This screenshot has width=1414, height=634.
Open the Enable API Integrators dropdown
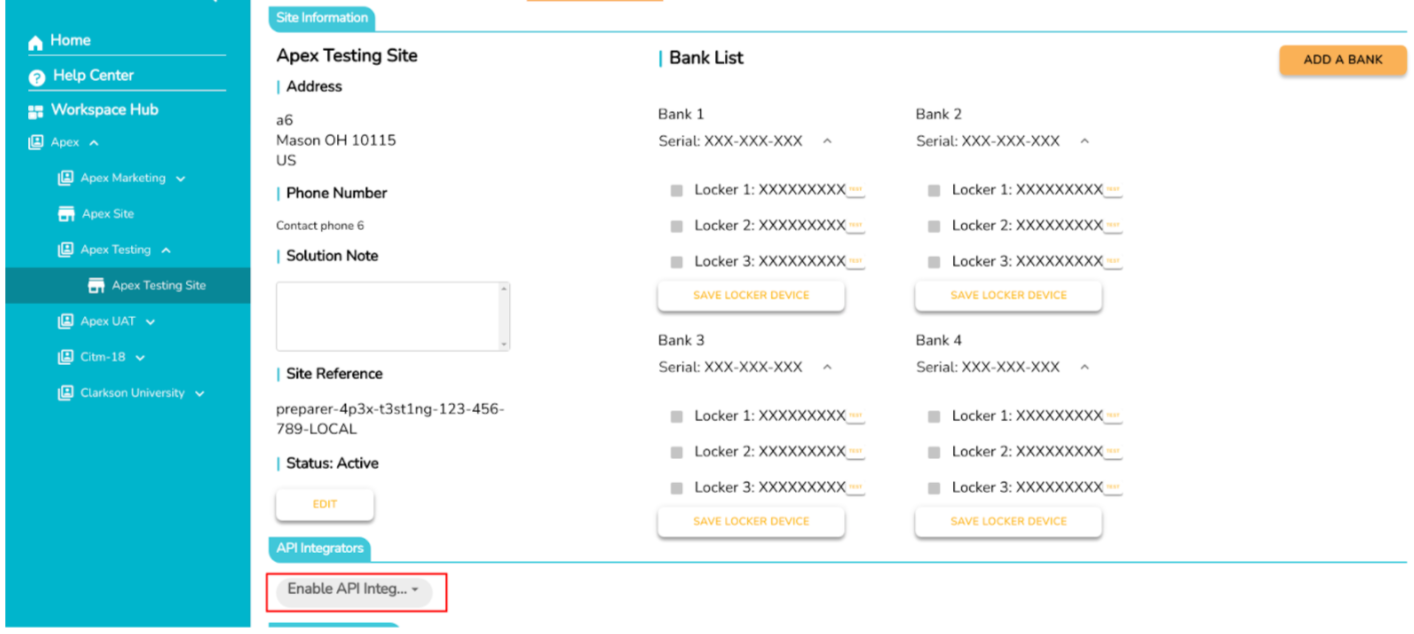click(353, 590)
